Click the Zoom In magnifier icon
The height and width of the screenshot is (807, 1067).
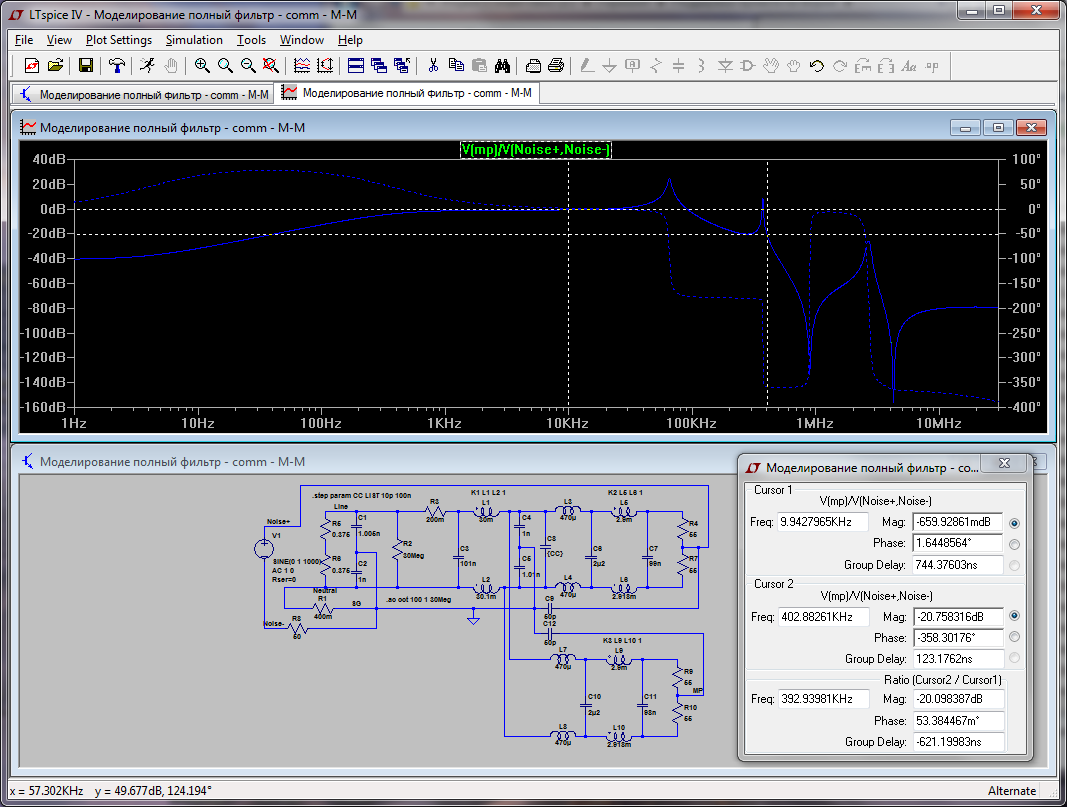[x=202, y=66]
